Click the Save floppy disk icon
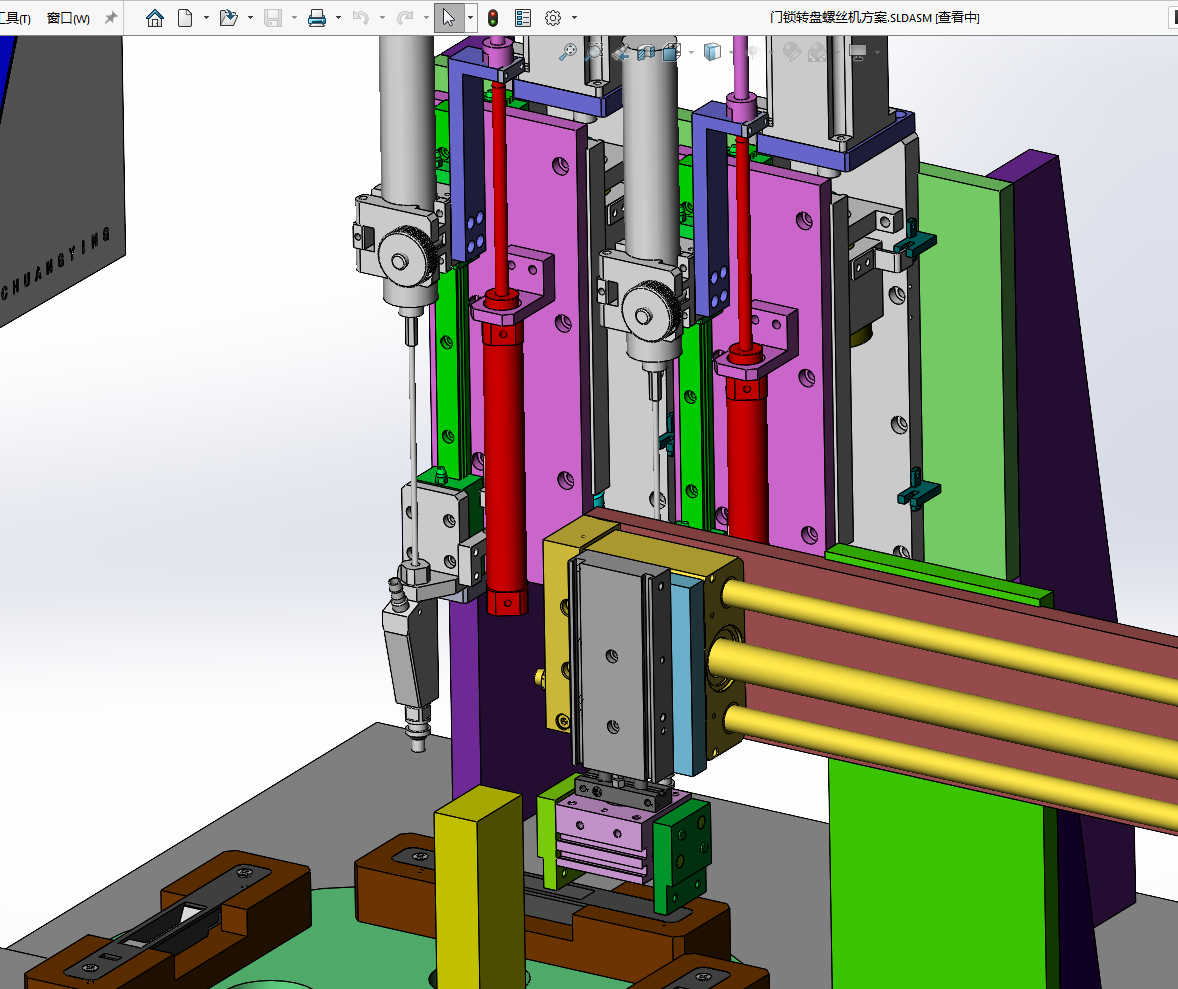The height and width of the screenshot is (989, 1178). (x=273, y=18)
